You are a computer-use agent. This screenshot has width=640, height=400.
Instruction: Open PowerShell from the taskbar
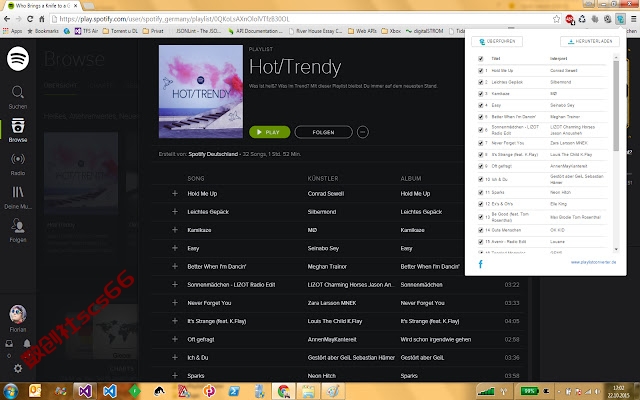click(234, 391)
